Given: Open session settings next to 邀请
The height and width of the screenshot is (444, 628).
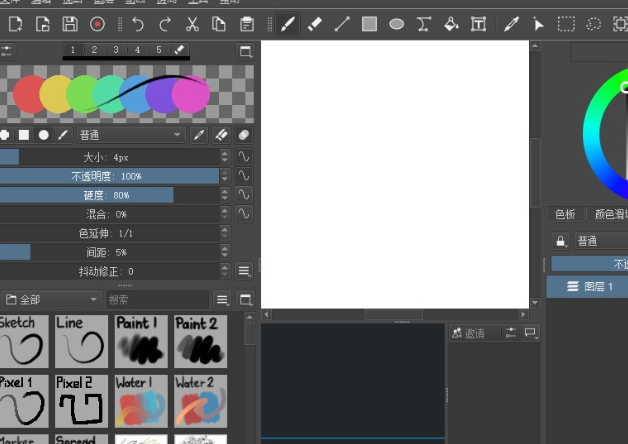Looking at the screenshot, I should click(511, 333).
